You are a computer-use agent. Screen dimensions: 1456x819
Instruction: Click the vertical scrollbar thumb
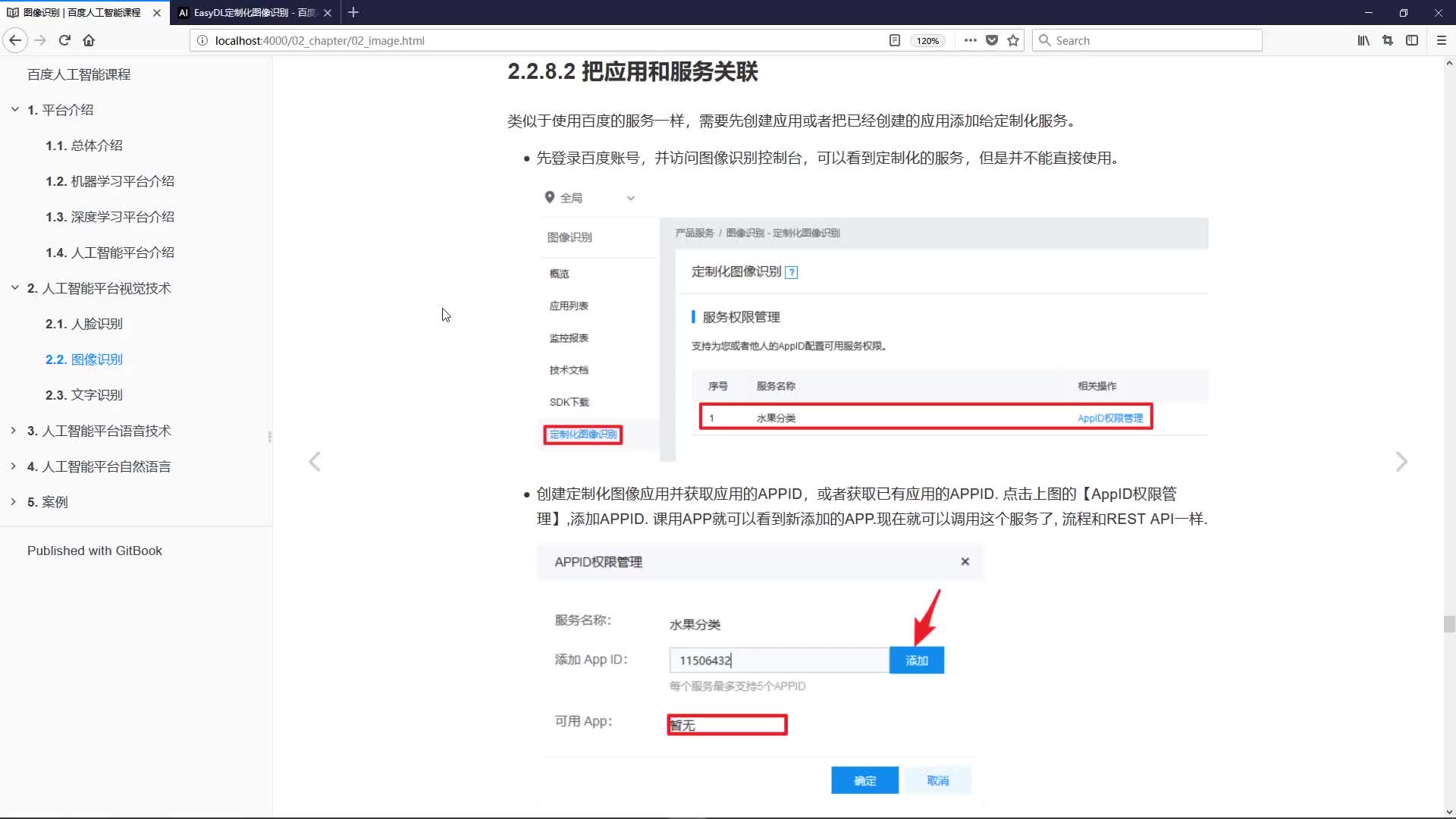point(1449,623)
